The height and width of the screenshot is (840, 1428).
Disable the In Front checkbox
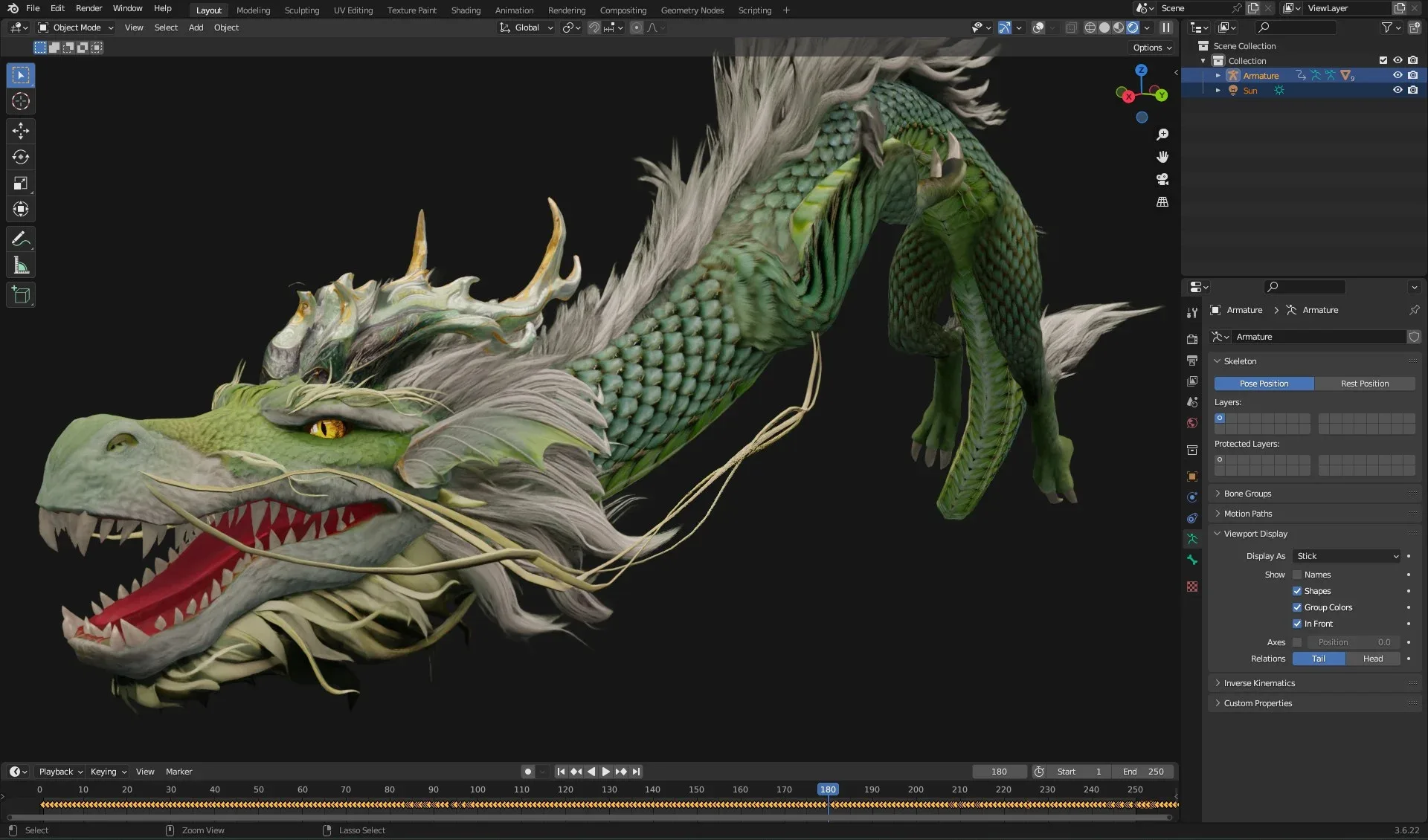pyautogui.click(x=1297, y=624)
